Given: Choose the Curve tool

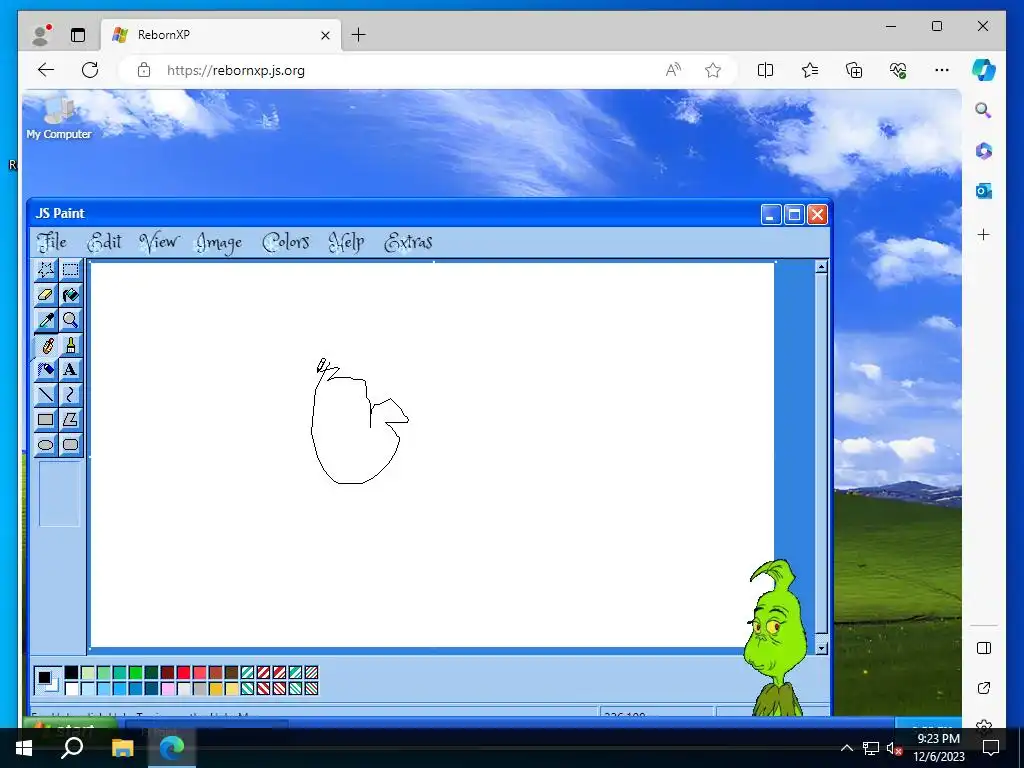Looking at the screenshot, I should pyautogui.click(x=71, y=394).
